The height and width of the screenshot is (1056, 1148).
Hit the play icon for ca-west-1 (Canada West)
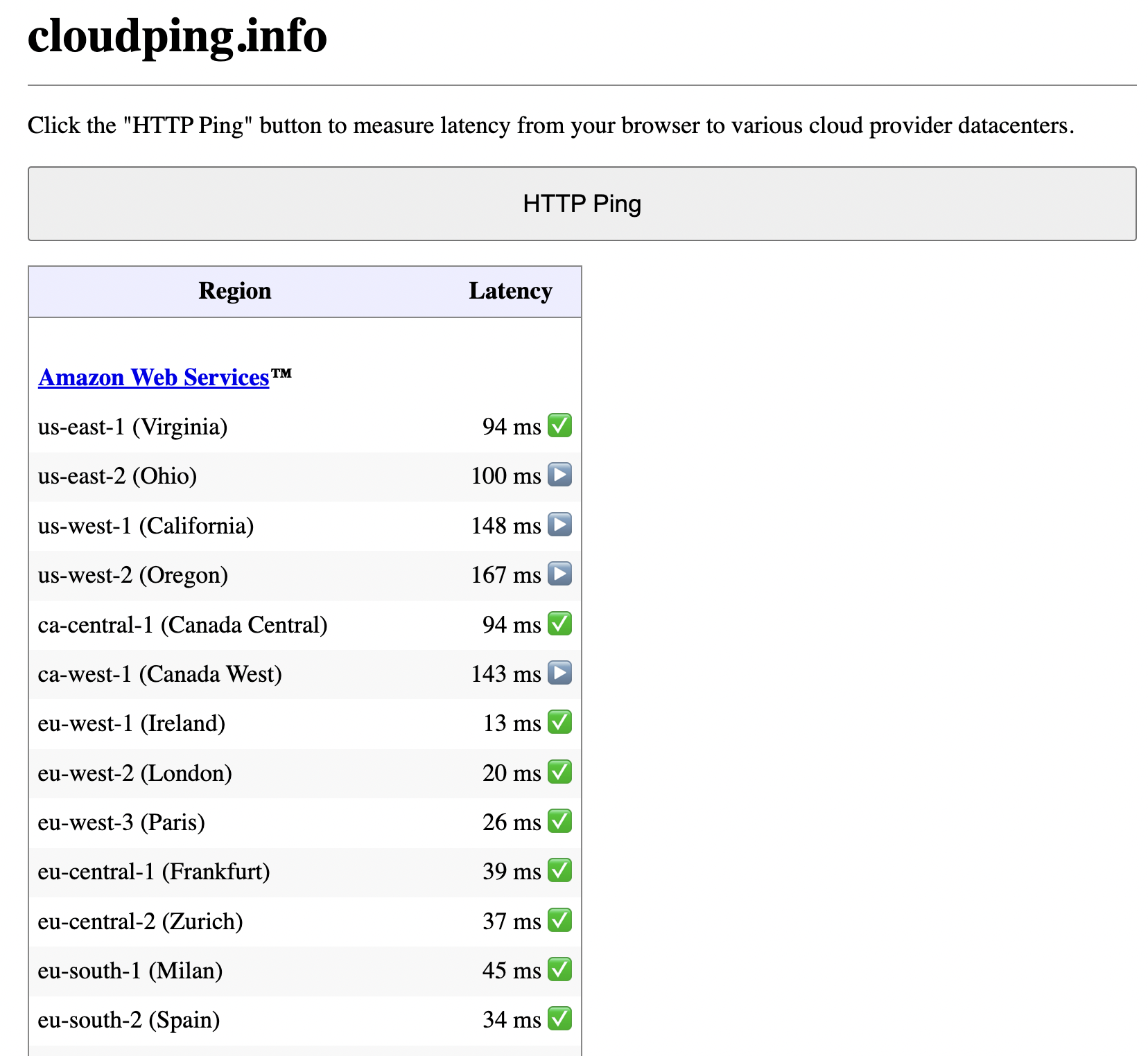[559, 674]
